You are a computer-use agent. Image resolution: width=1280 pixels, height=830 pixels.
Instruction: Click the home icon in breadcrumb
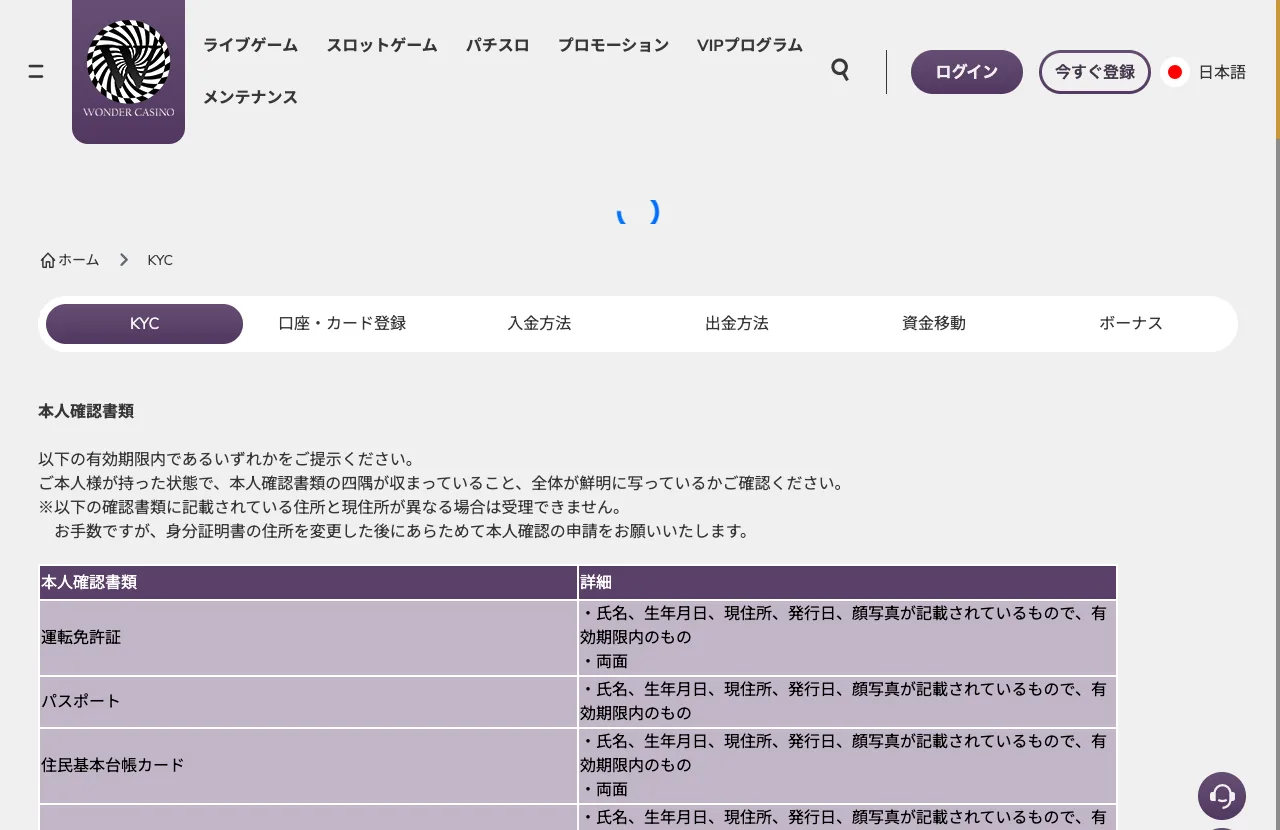[47, 260]
